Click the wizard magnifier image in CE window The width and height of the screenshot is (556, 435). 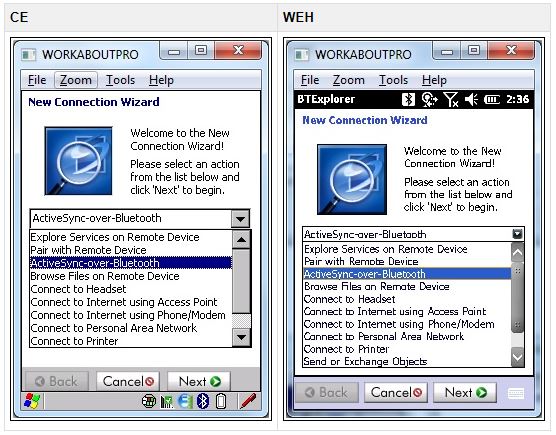pyautogui.click(x=78, y=161)
